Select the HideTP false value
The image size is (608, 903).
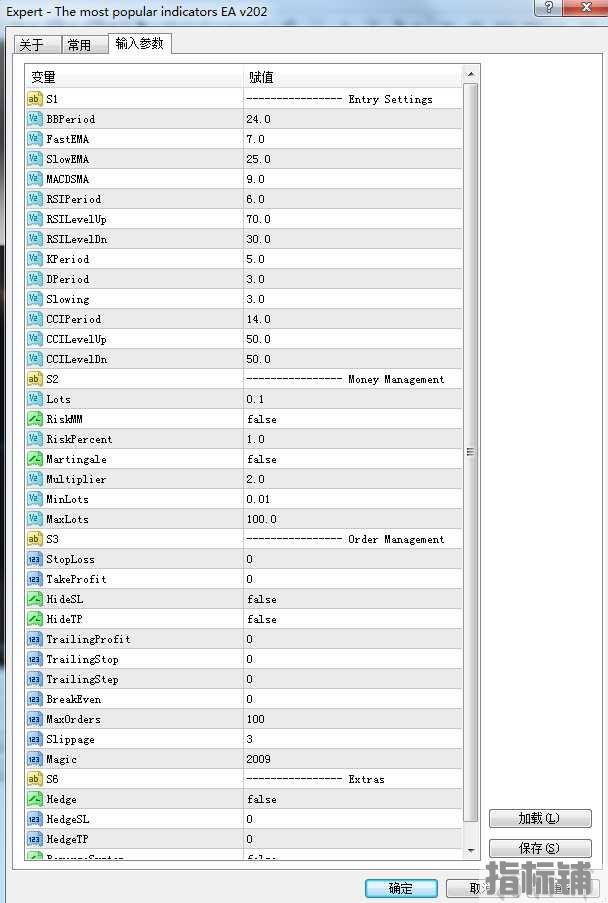click(x=262, y=619)
